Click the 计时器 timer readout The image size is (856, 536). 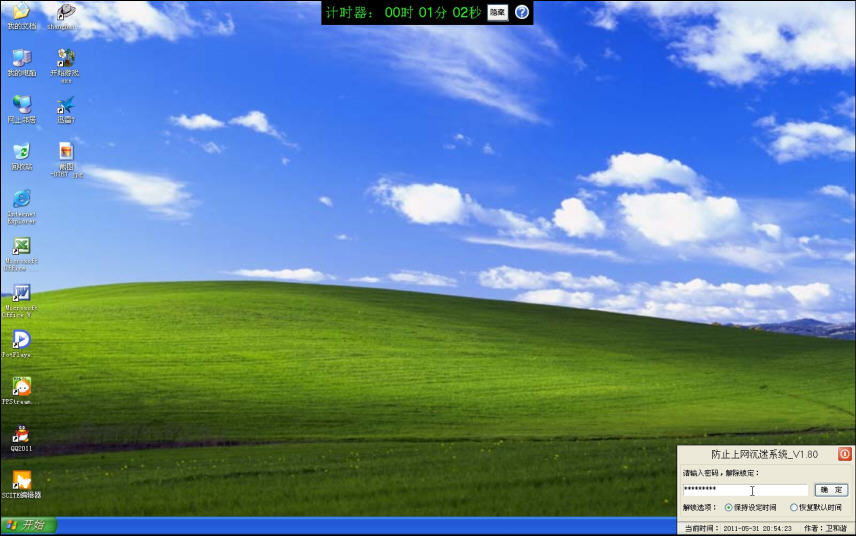pos(403,12)
